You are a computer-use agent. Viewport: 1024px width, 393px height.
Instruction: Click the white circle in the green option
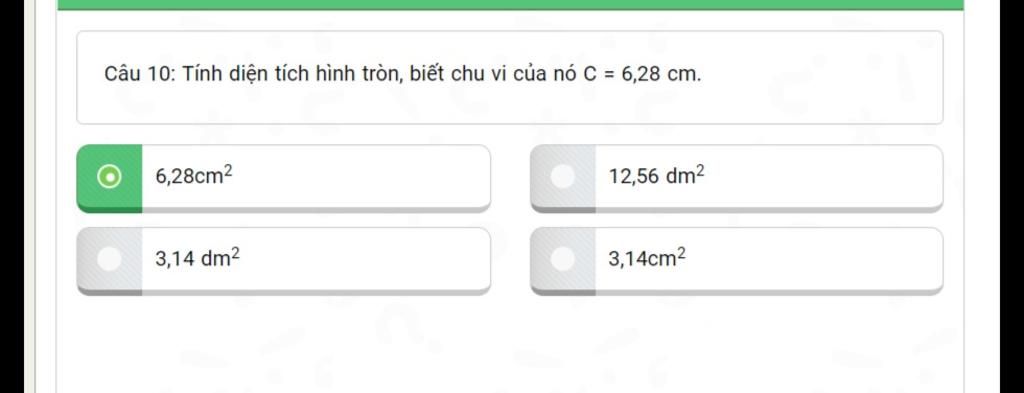(109, 176)
